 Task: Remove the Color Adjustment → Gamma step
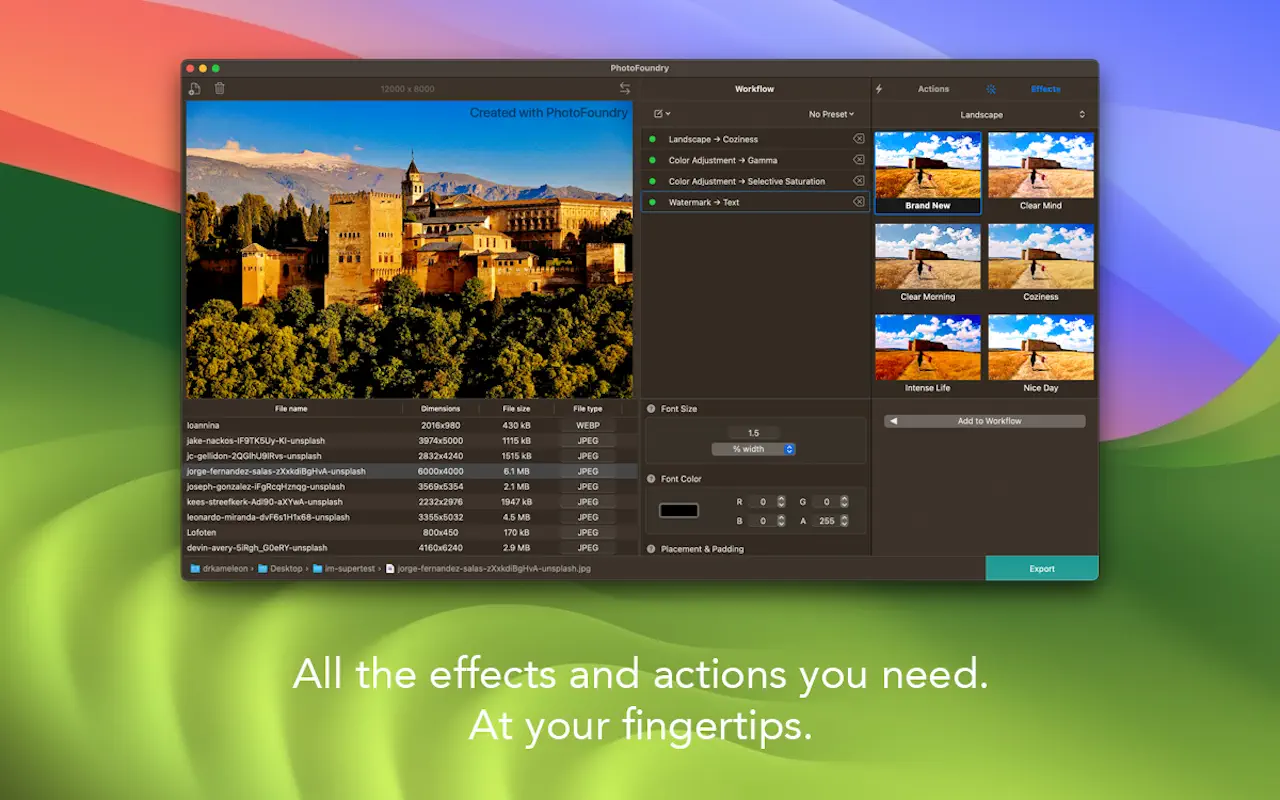[x=858, y=160]
